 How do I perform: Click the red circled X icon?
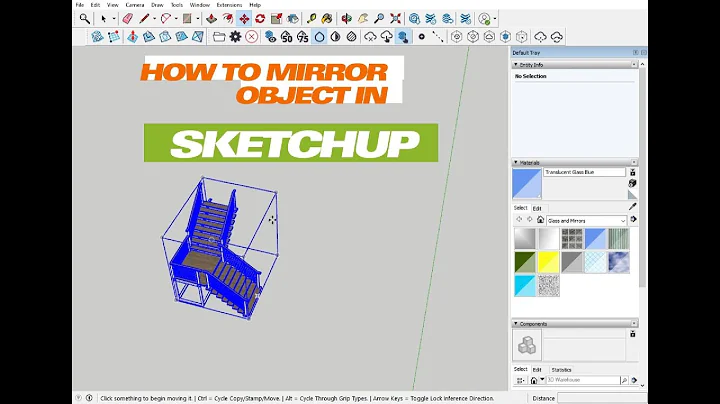(x=252, y=37)
